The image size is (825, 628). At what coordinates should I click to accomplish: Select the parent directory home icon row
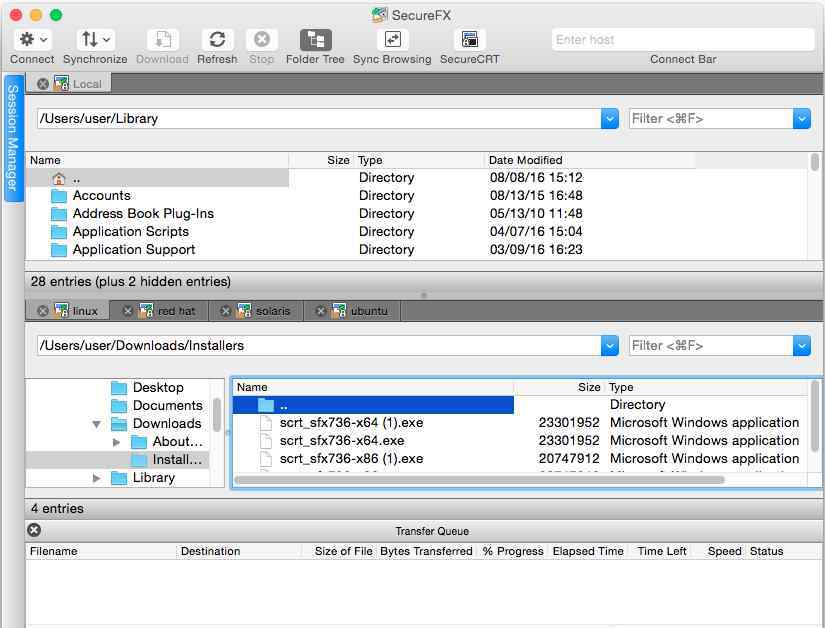pyautogui.click(x=58, y=178)
